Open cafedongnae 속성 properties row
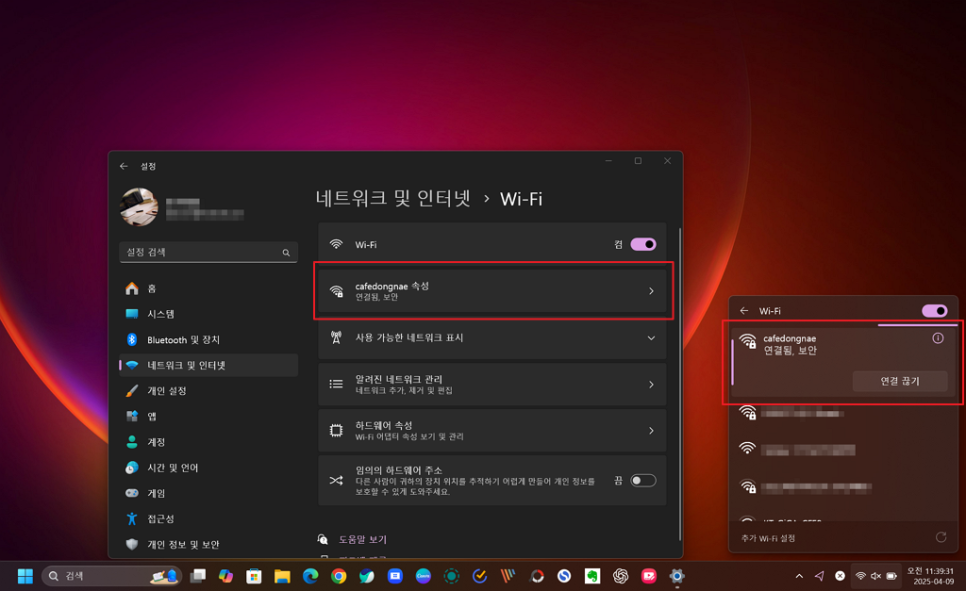The image size is (966, 591). (492, 291)
